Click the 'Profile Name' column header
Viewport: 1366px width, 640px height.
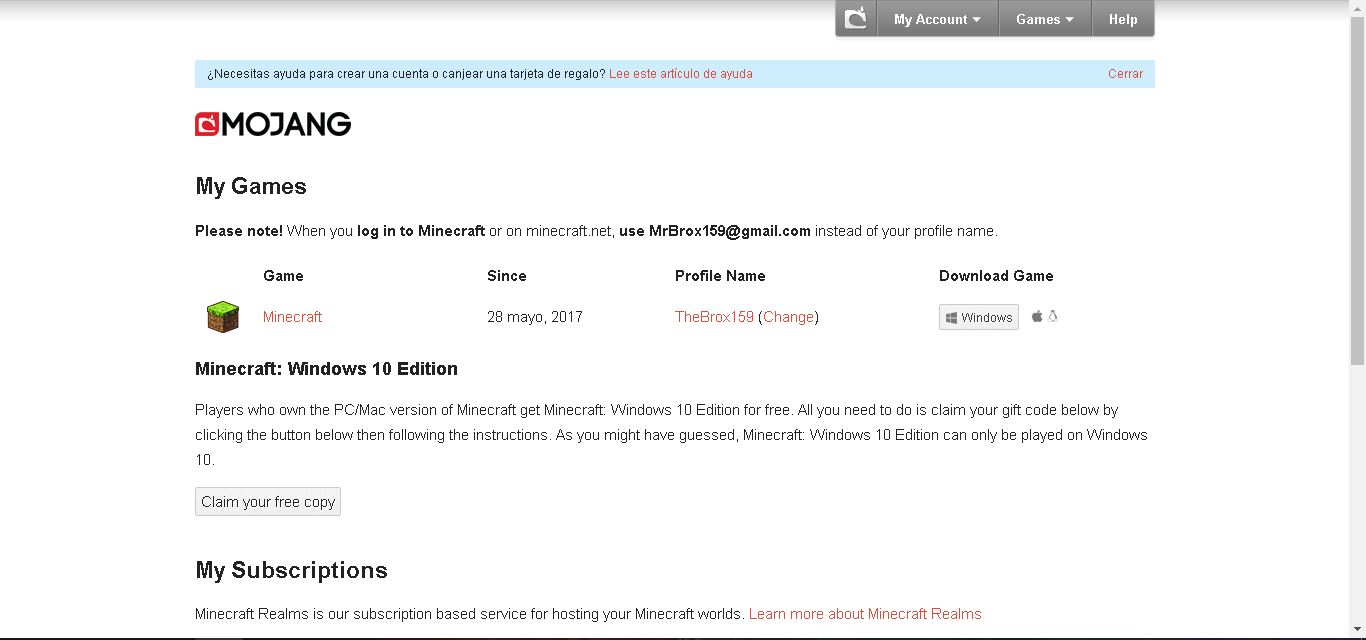[x=720, y=276]
